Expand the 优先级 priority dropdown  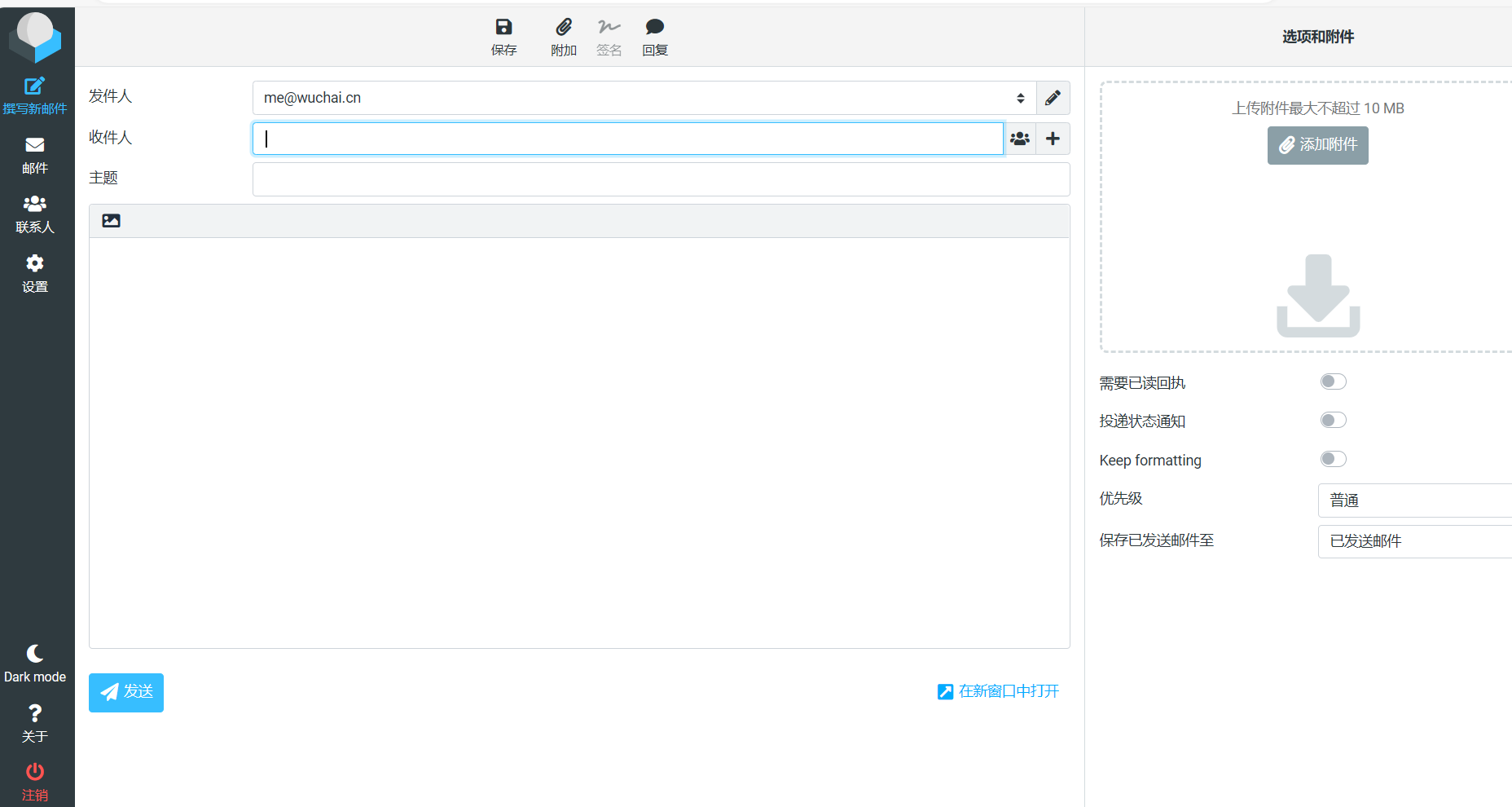pos(1414,501)
